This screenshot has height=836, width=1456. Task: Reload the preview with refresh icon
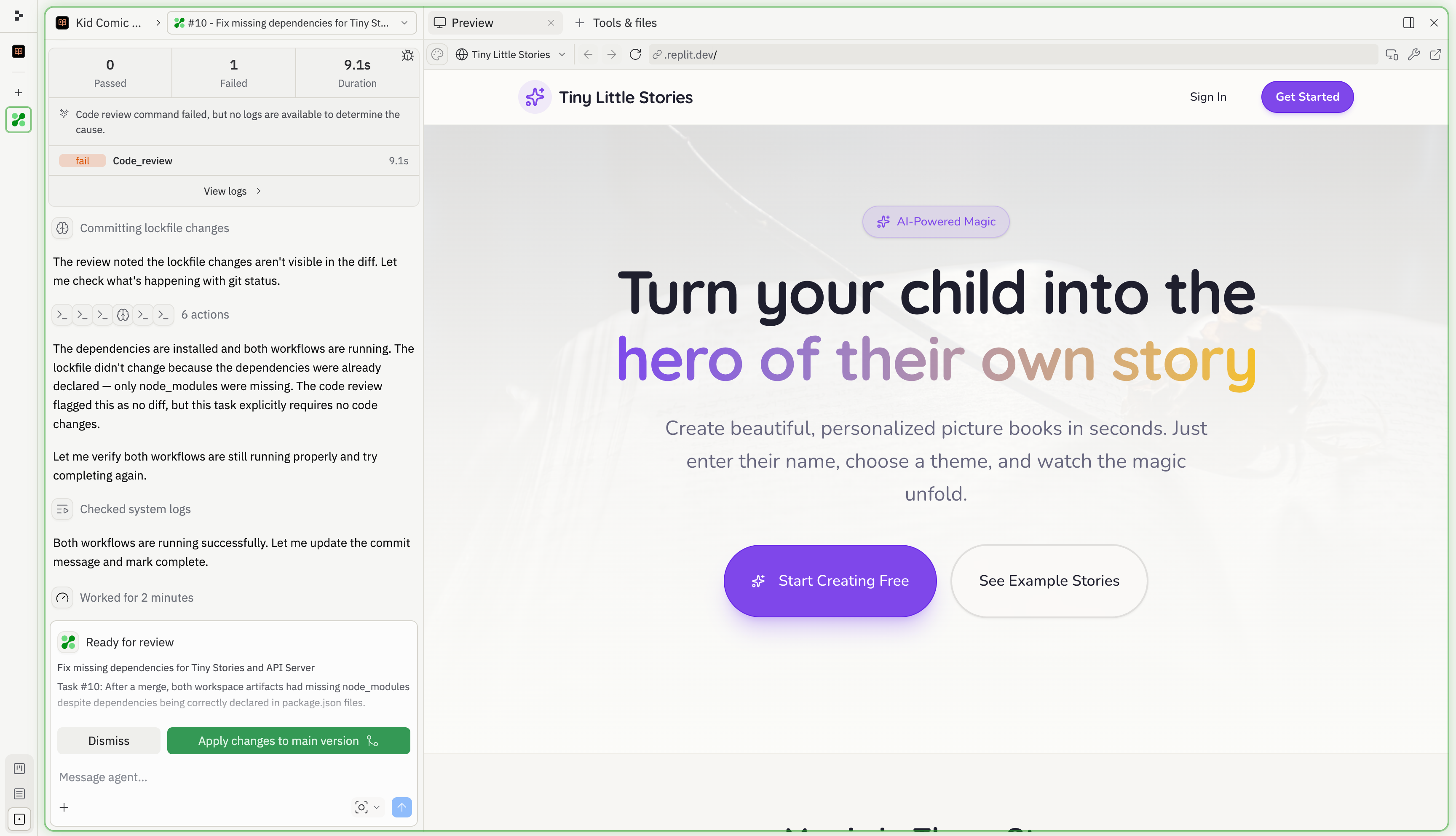(635, 54)
